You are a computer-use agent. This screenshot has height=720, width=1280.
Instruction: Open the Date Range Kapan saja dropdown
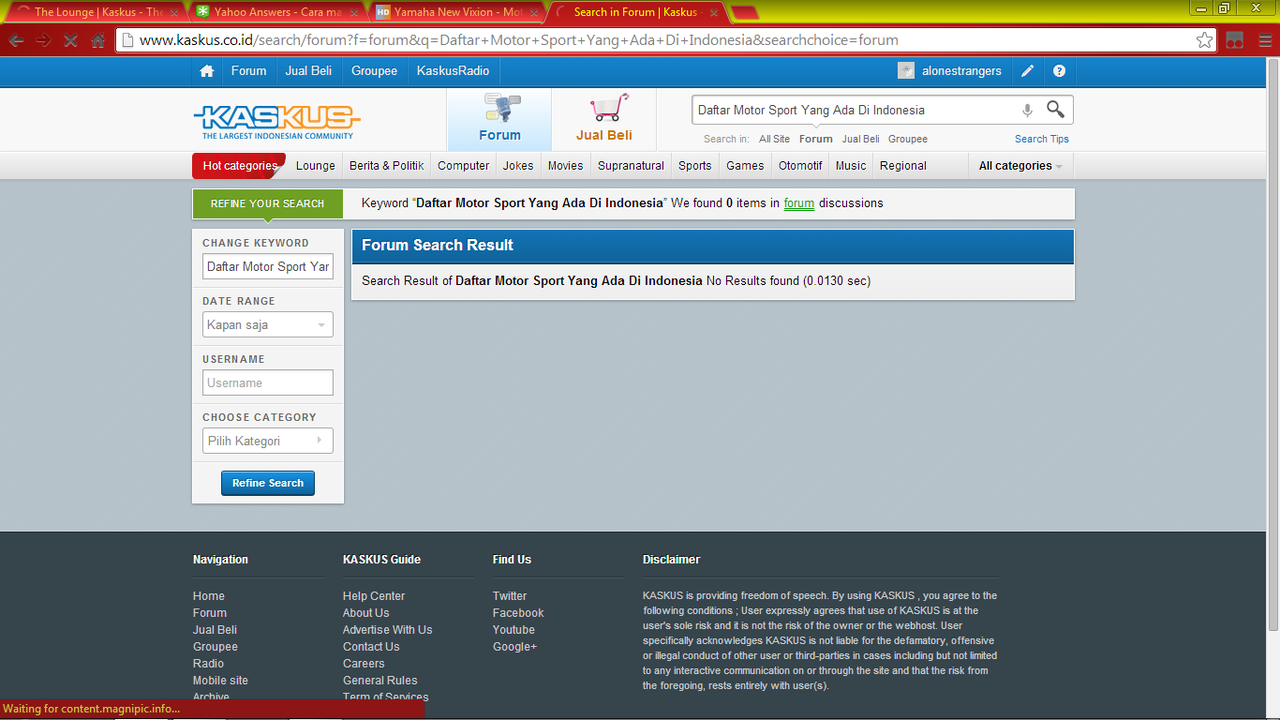[x=268, y=325]
